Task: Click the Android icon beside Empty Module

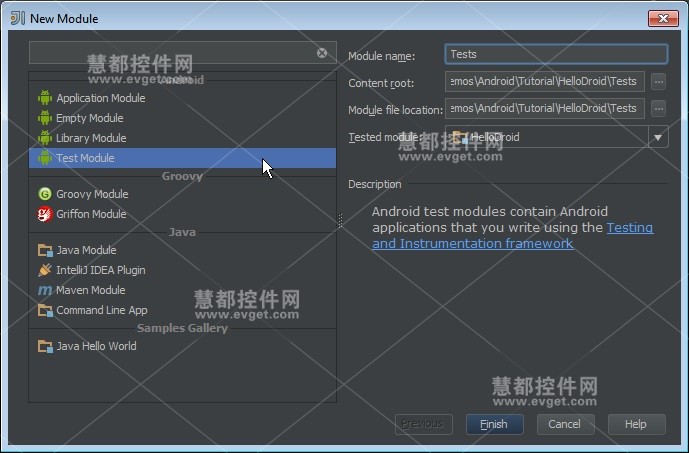Action: [x=45, y=118]
